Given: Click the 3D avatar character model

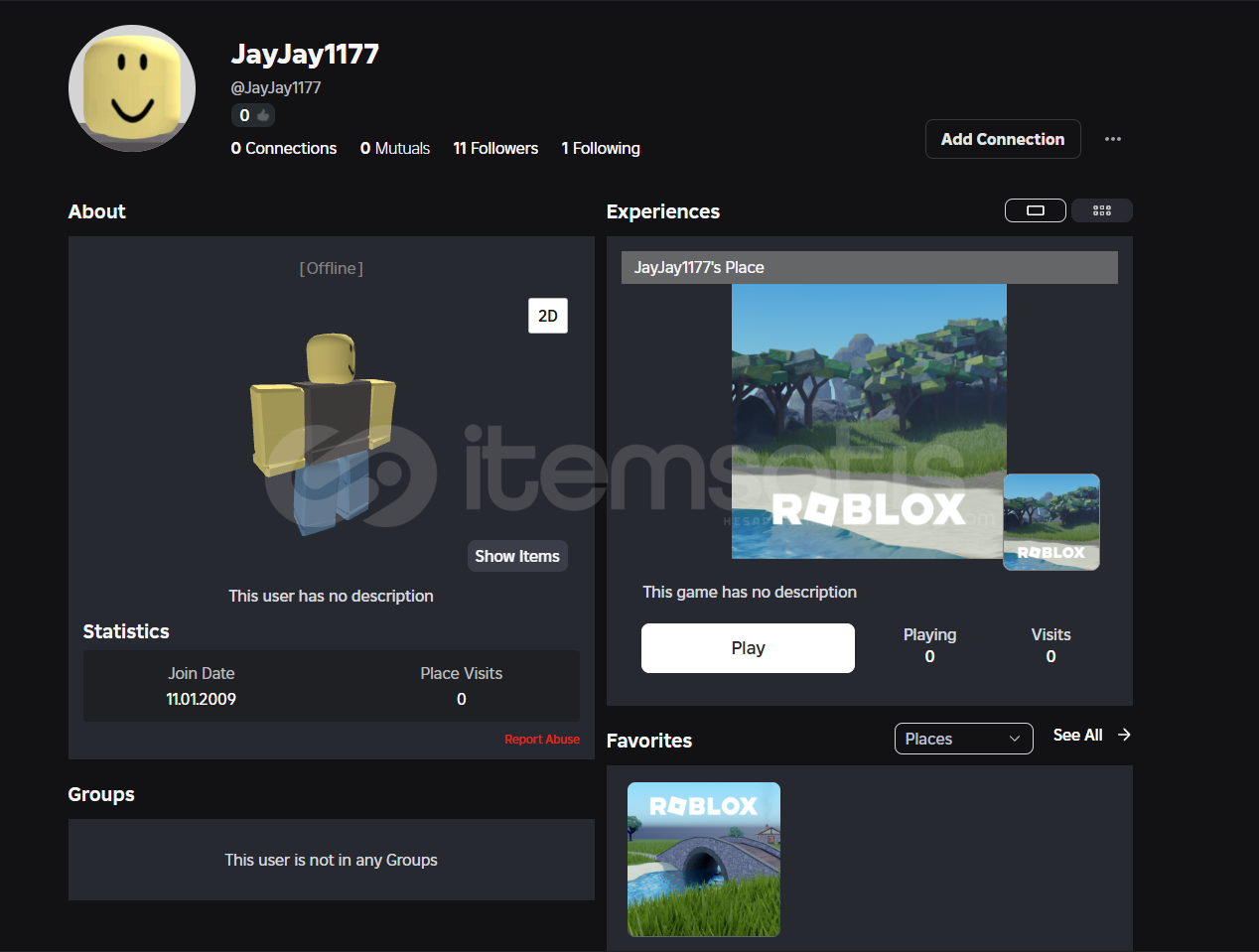Looking at the screenshot, I should [x=324, y=433].
